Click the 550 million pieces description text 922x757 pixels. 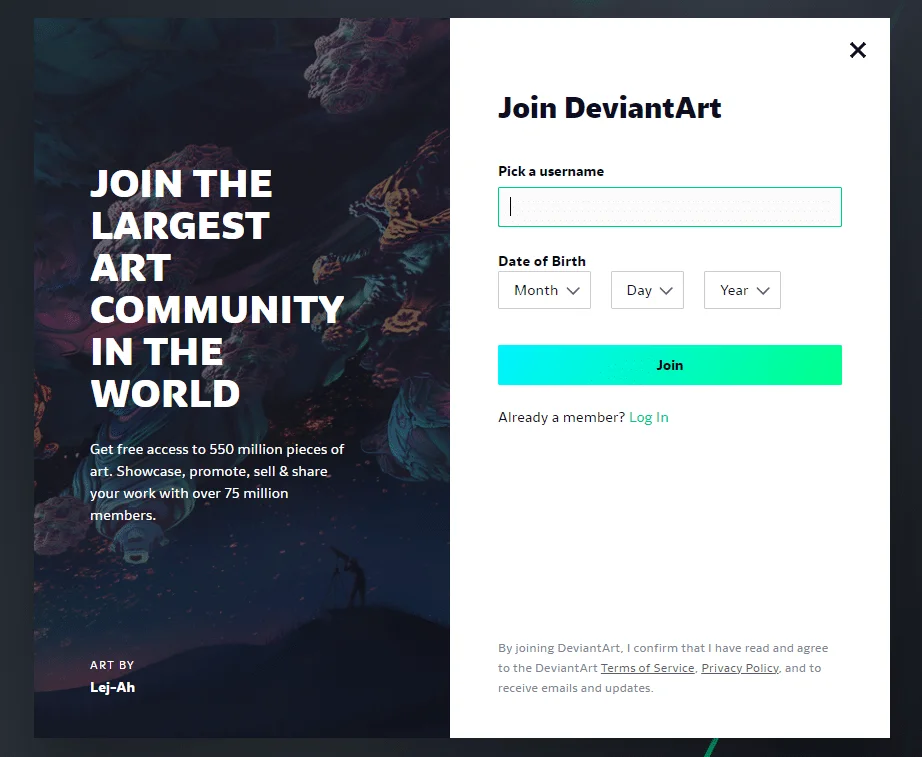click(x=217, y=482)
